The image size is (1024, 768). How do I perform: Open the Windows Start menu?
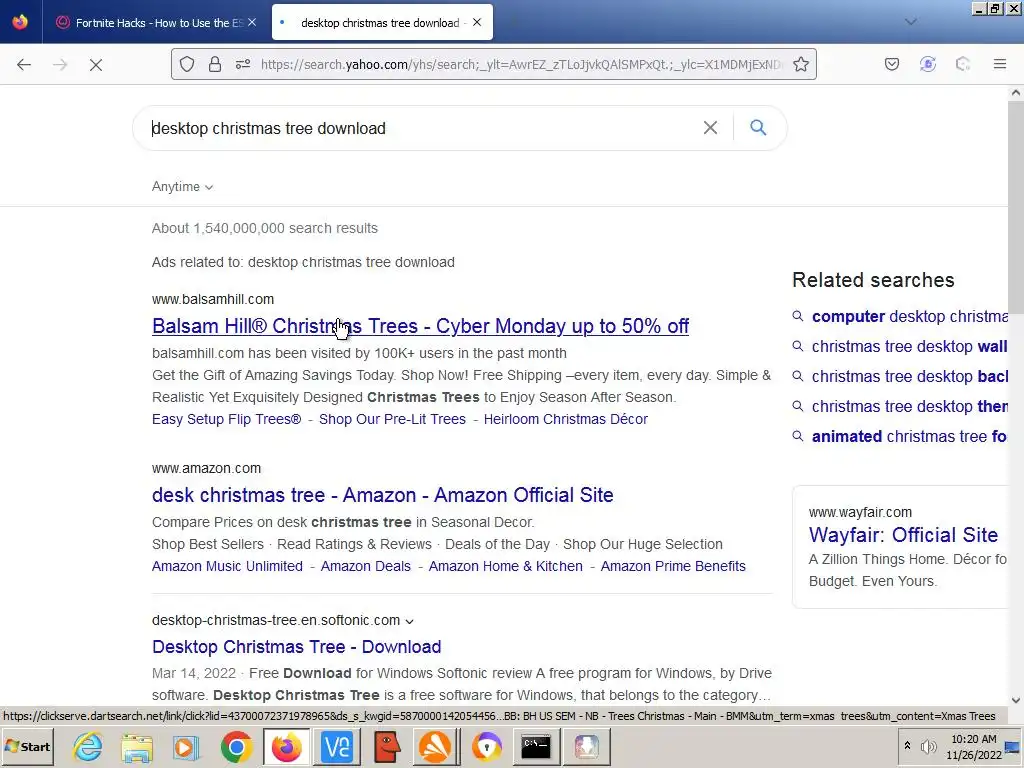tap(27, 746)
